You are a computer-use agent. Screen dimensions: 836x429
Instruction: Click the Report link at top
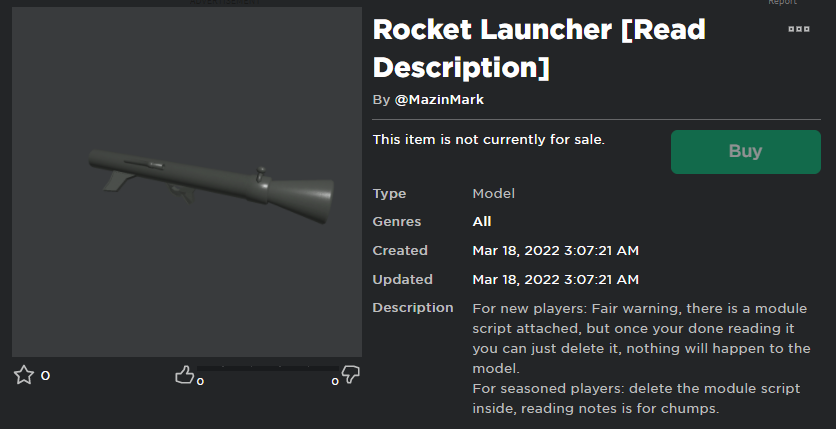(782, 3)
